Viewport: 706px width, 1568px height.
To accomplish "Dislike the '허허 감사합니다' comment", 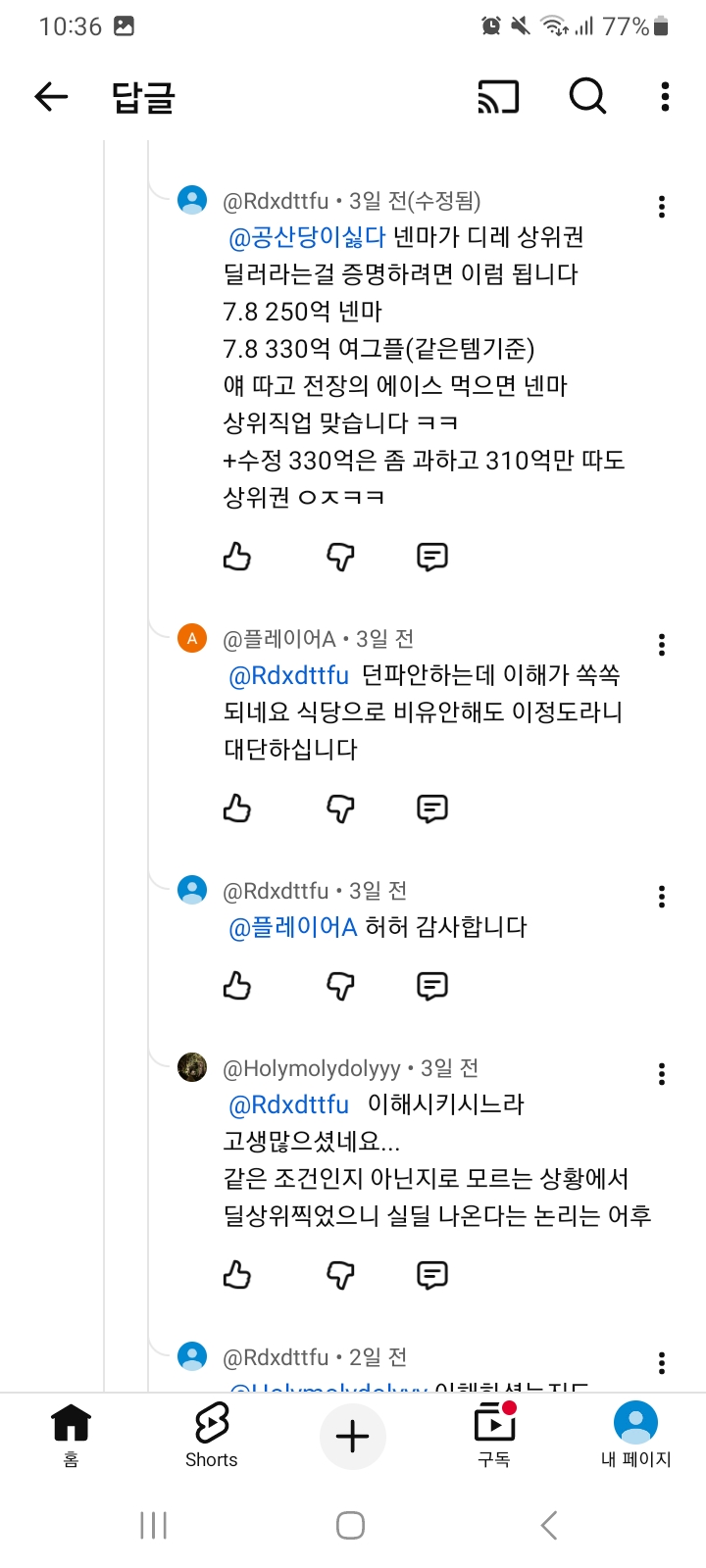I will [x=339, y=985].
